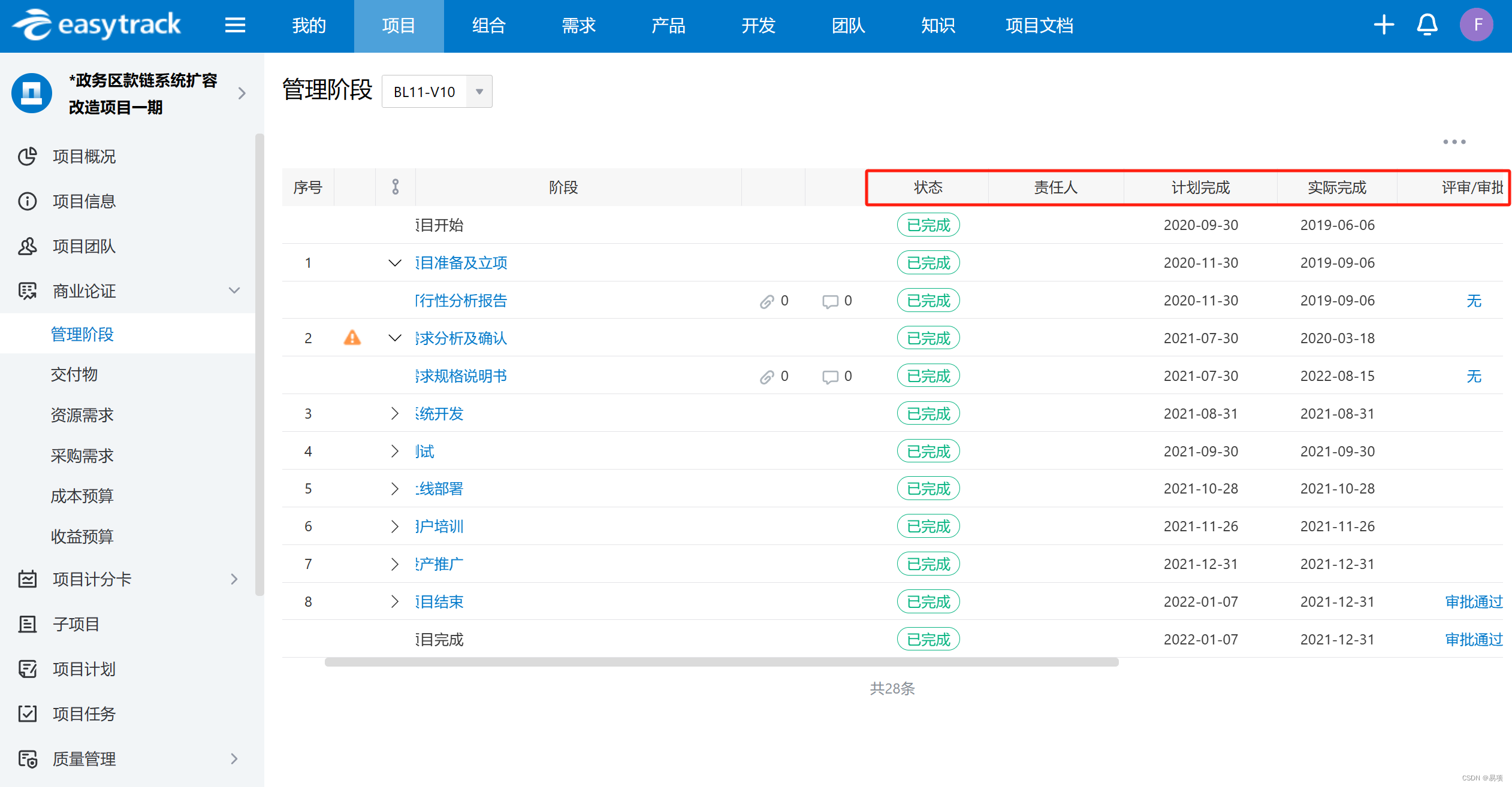Expand row 8 目结束

[394, 601]
